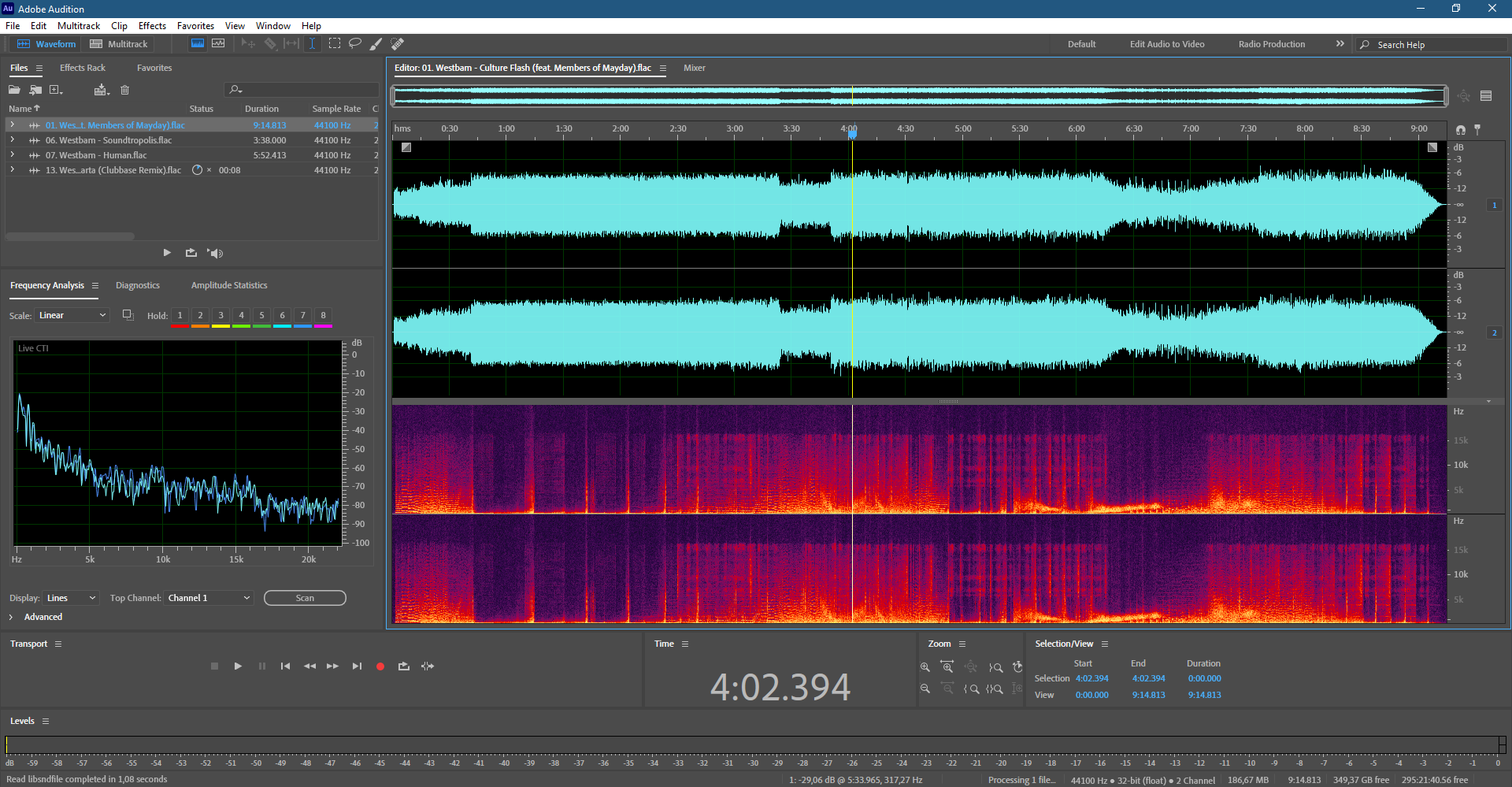This screenshot has width=1512, height=787.
Task: Open the Favorites menu in menu bar
Action: [195, 26]
